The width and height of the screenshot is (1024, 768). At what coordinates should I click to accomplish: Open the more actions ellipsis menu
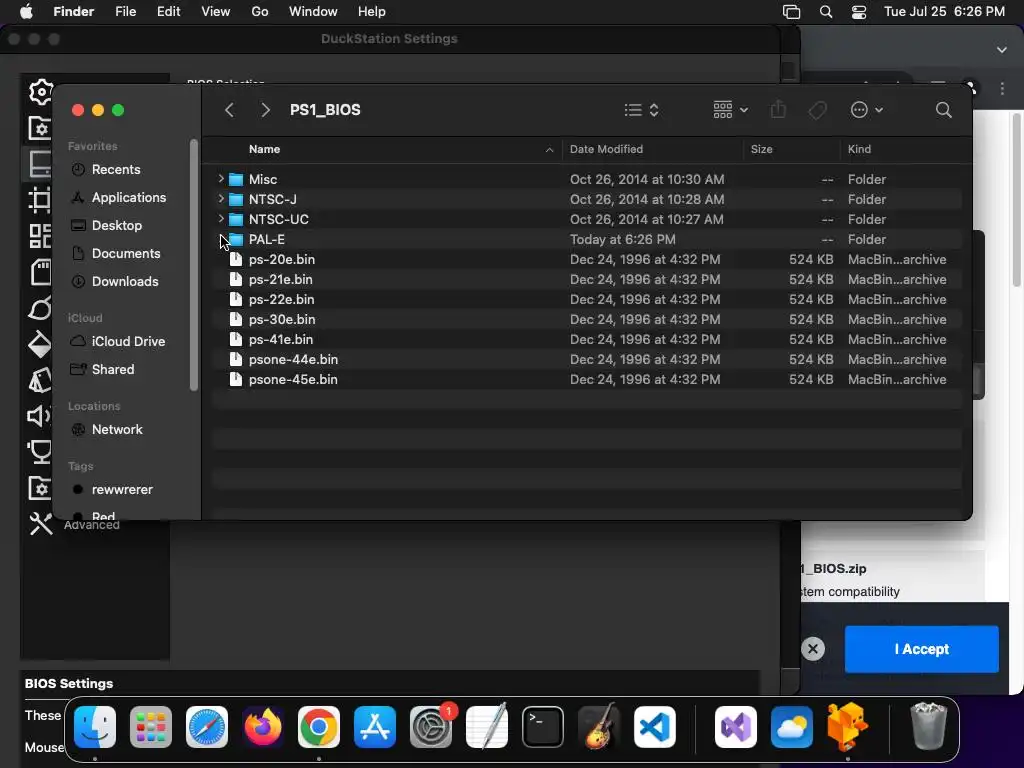pos(867,110)
